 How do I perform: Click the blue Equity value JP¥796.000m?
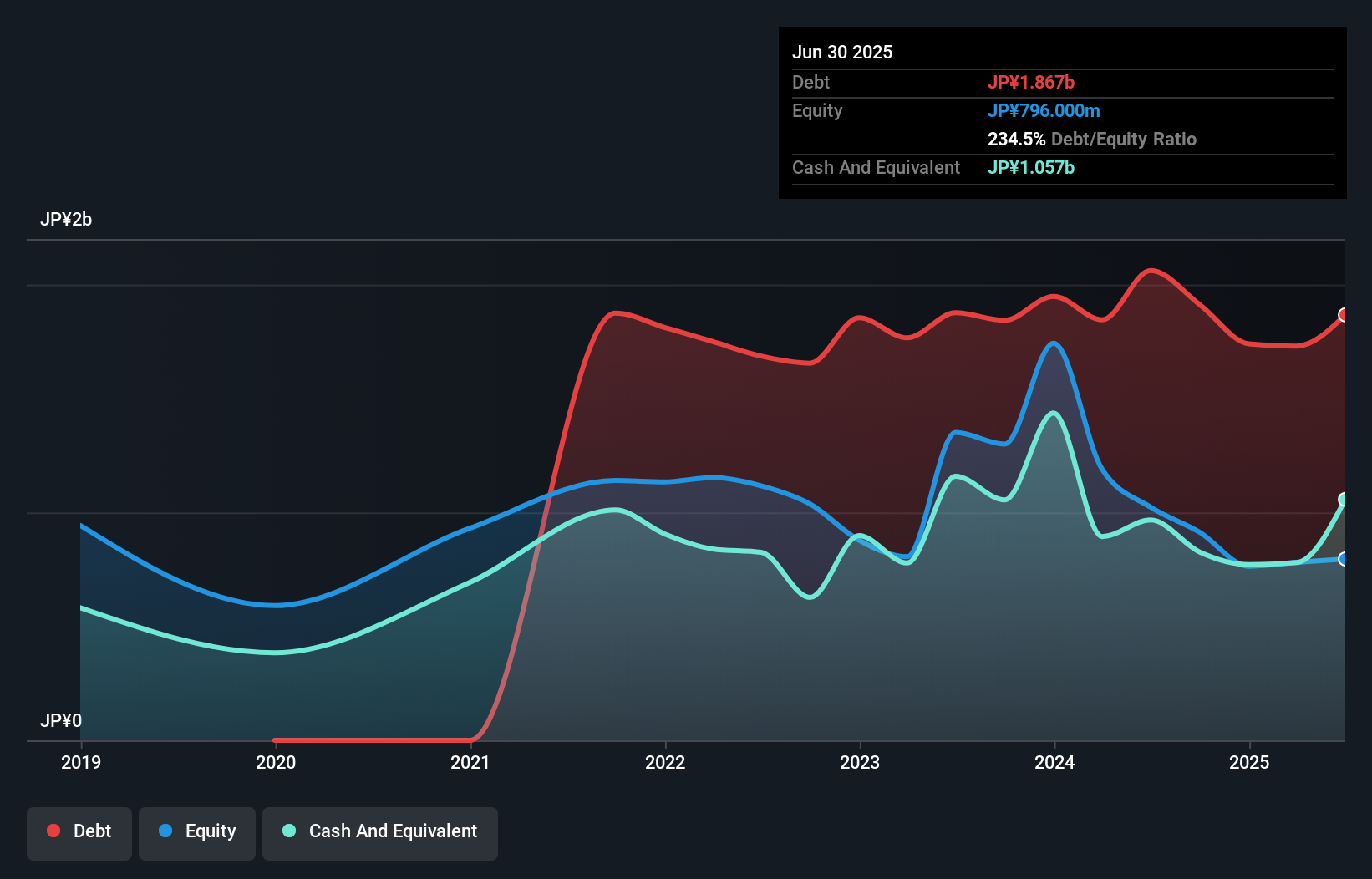coord(1044,110)
